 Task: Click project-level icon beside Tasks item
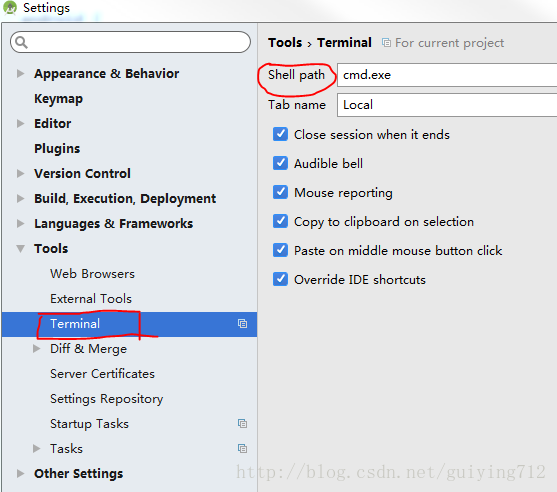click(x=242, y=449)
